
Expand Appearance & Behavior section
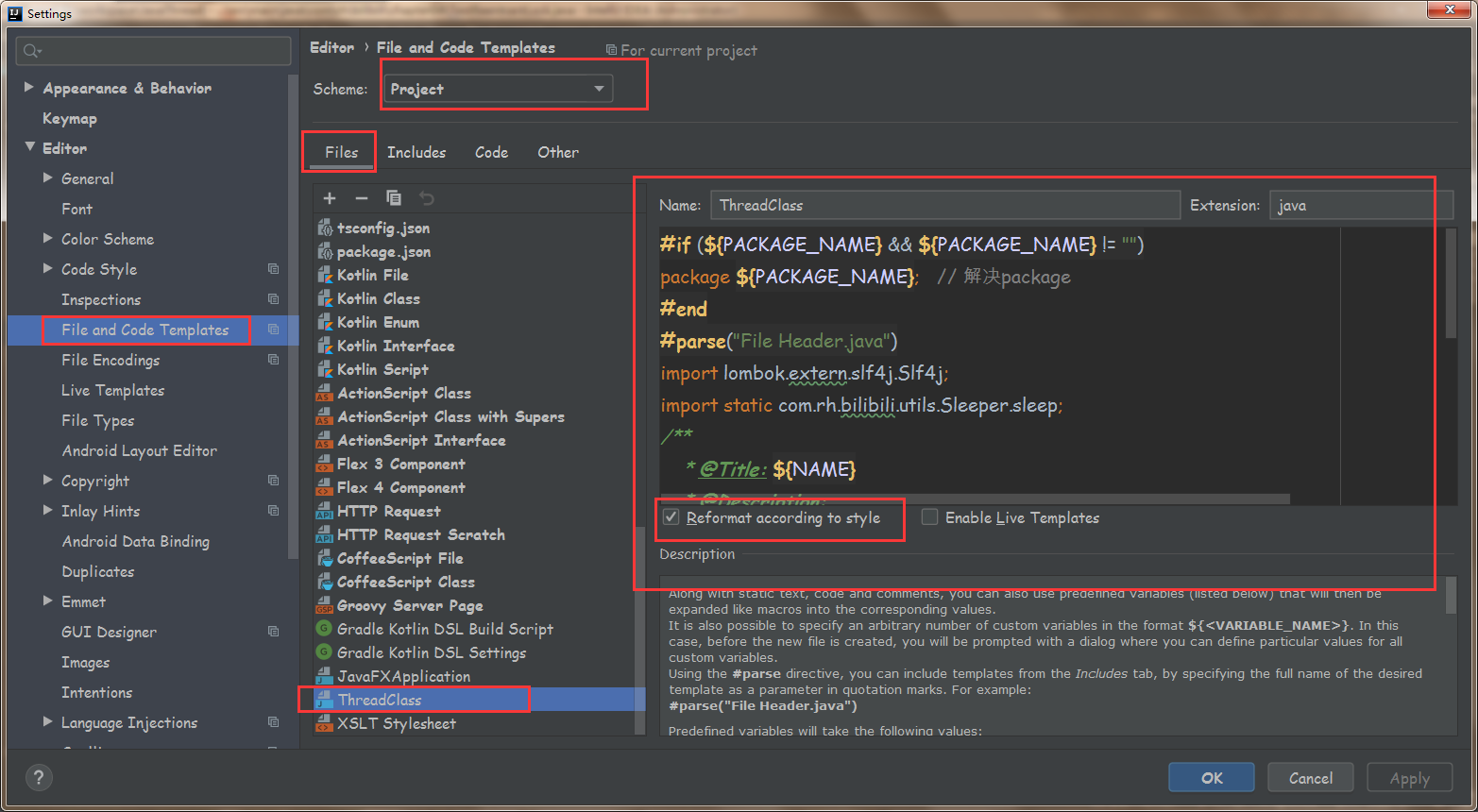click(28, 87)
